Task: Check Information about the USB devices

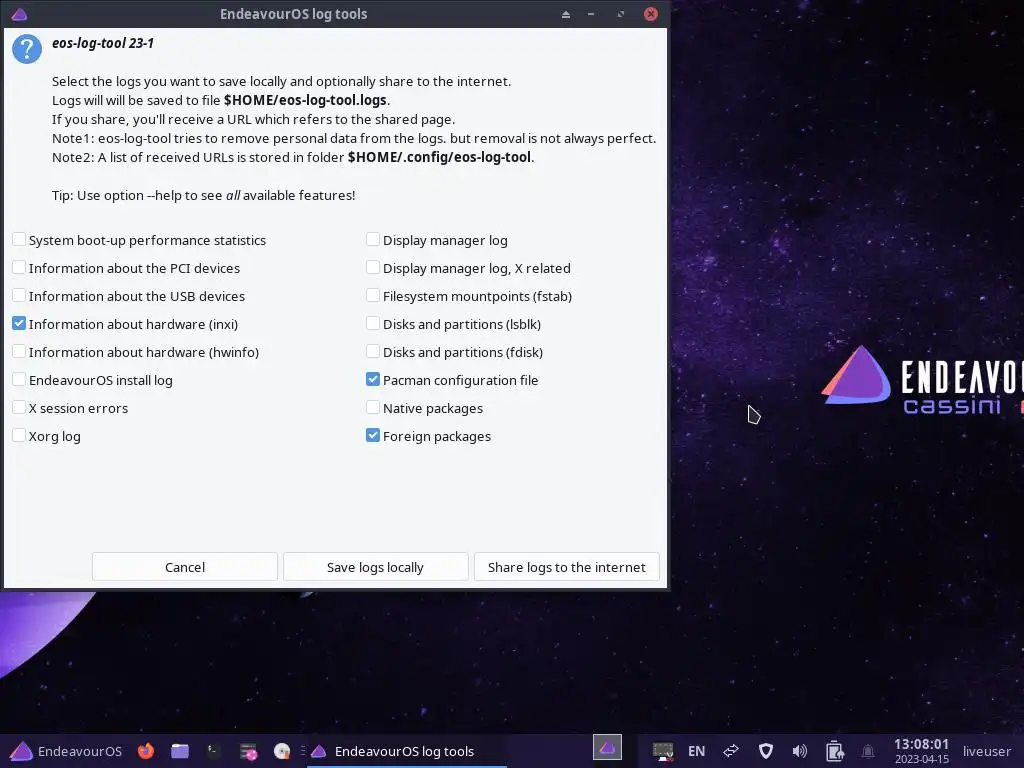Action: pyautogui.click(x=19, y=296)
